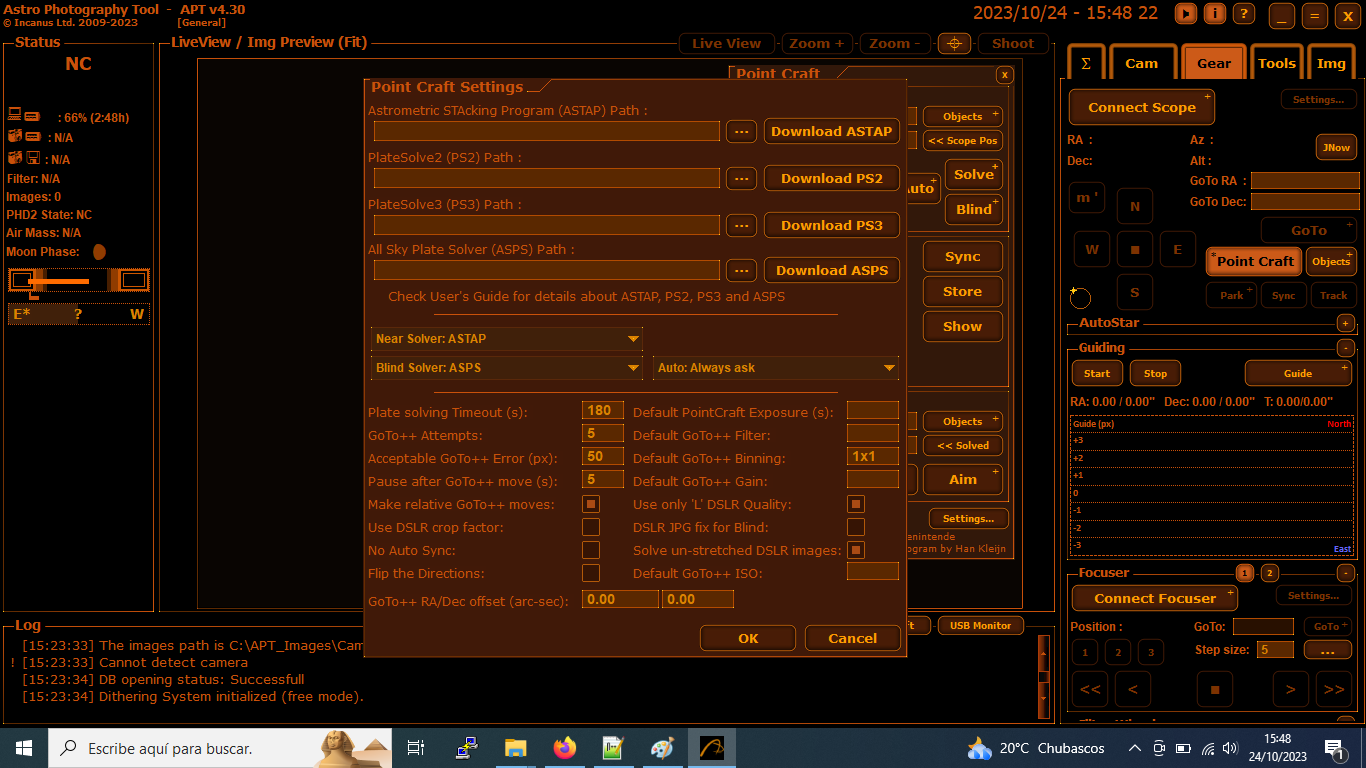Click the m' rate button

[x=1087, y=197]
